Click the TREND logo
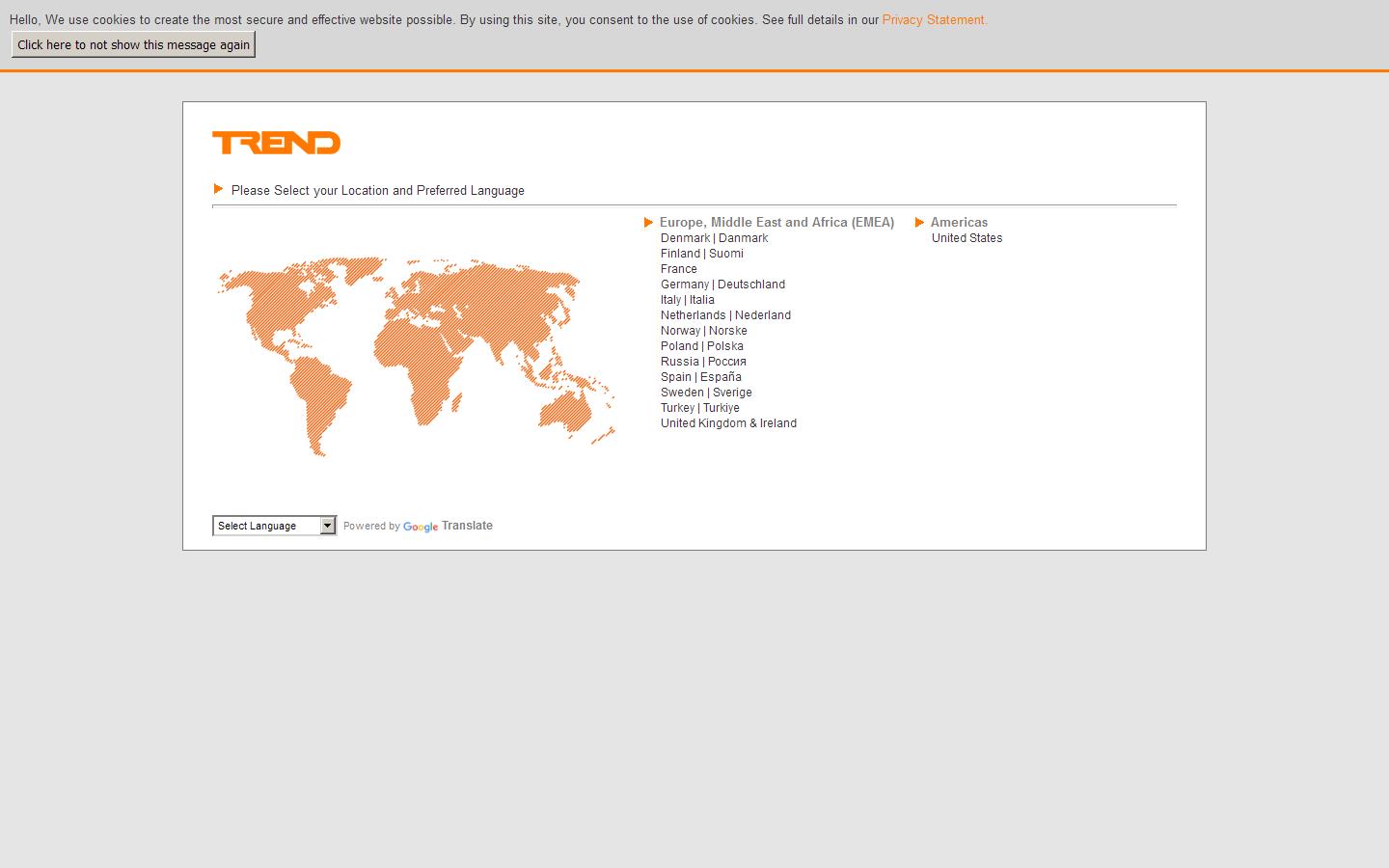The width and height of the screenshot is (1389, 868). pos(276,142)
